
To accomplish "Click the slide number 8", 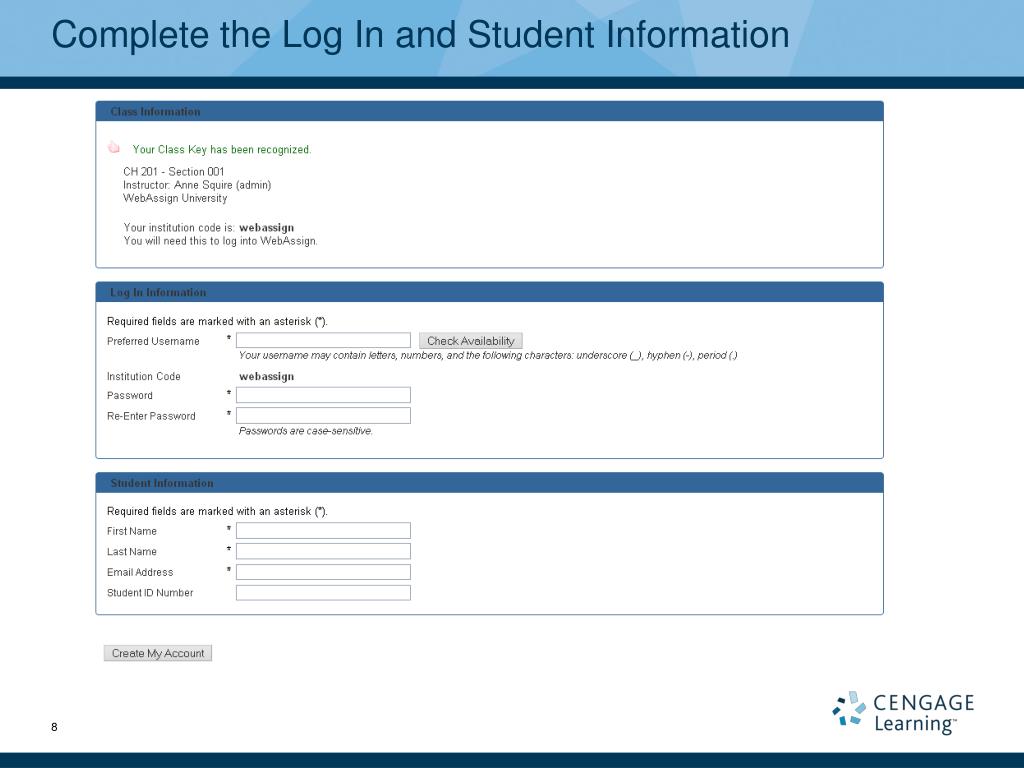I will tap(54, 727).
